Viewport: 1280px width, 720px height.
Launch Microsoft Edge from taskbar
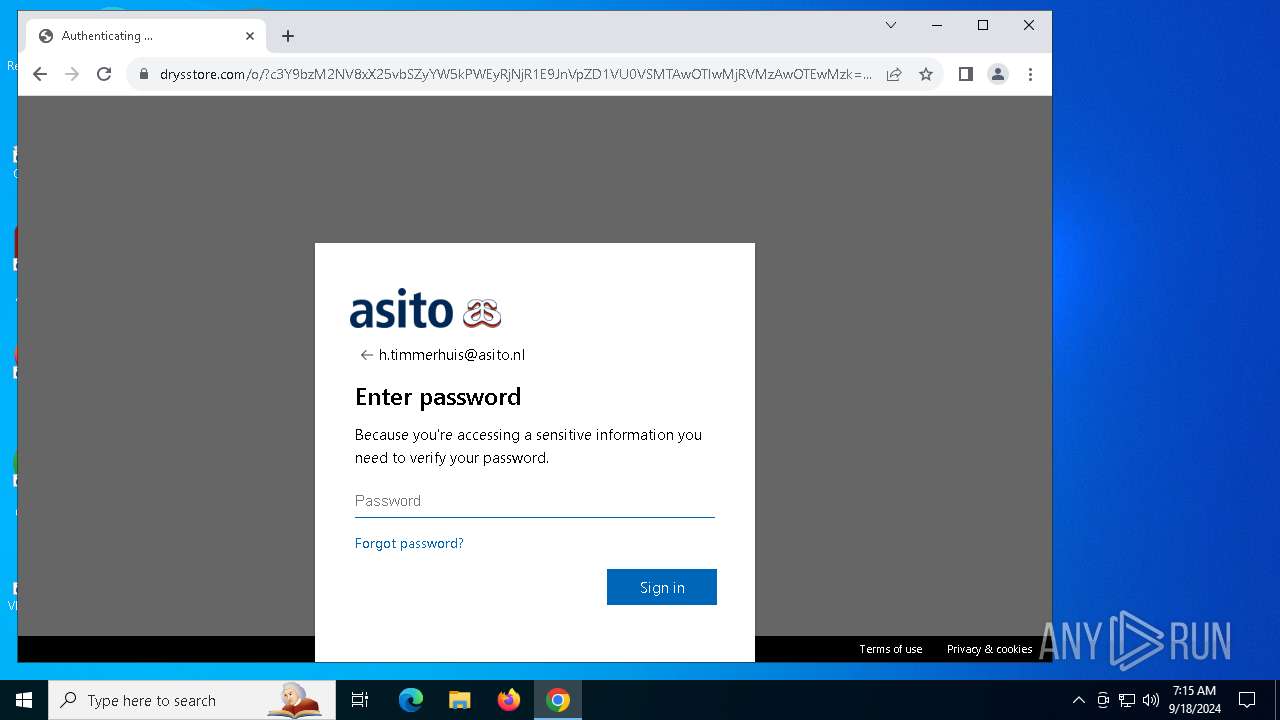pyautogui.click(x=411, y=700)
